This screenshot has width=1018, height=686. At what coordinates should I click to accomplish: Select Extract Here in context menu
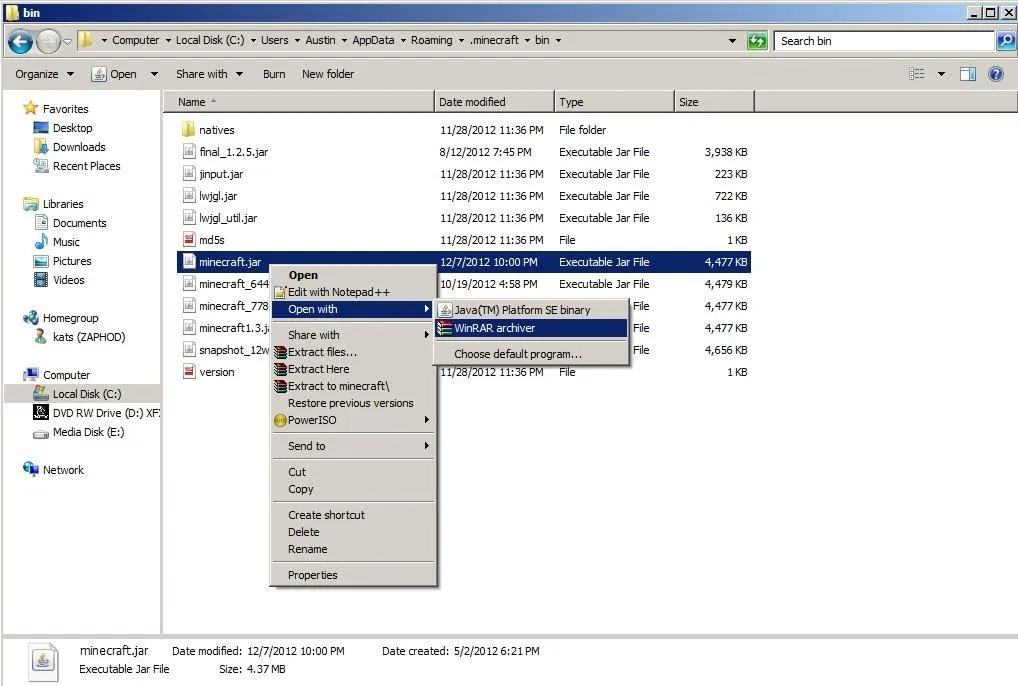[353, 369]
